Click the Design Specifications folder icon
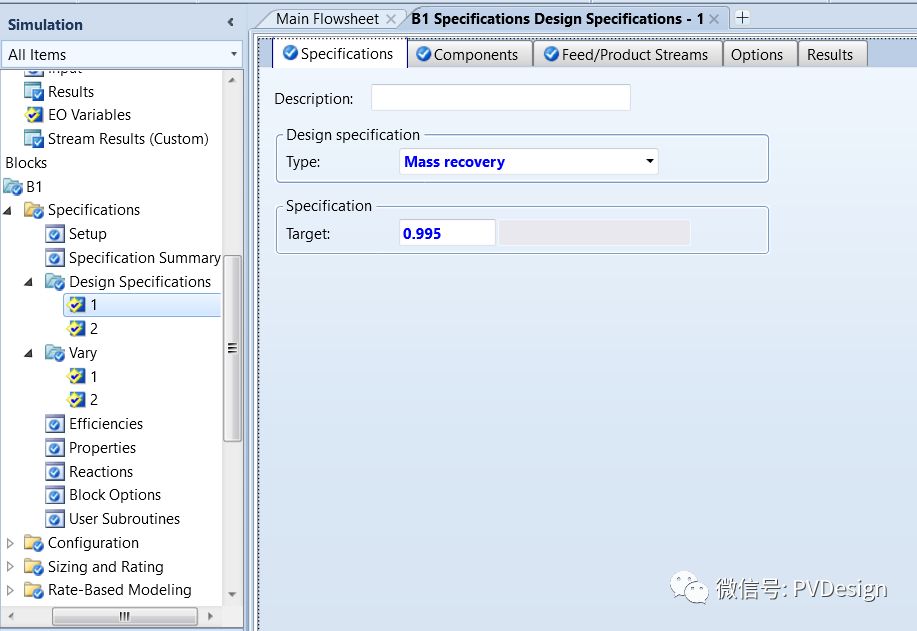917x631 pixels. pyautogui.click(x=54, y=282)
